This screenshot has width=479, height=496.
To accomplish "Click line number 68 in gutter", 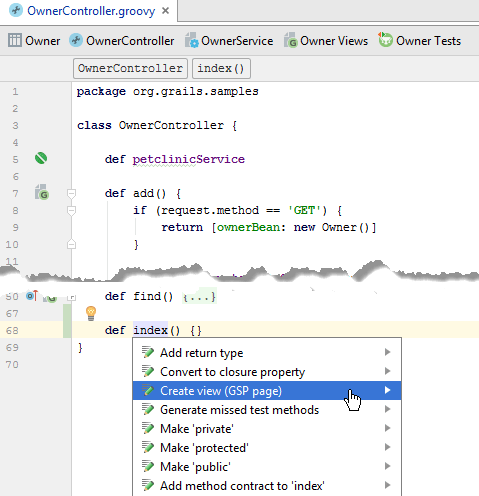I will [x=12, y=330].
